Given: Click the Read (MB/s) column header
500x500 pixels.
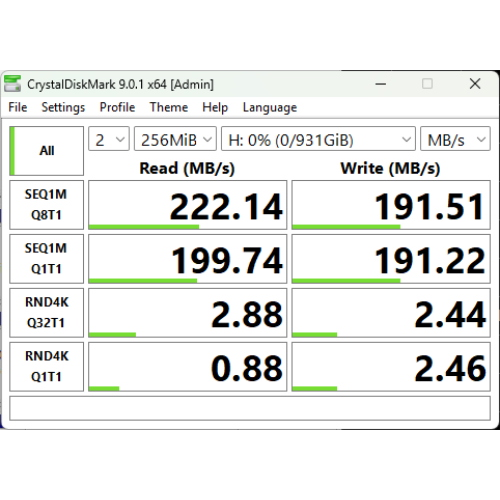Looking at the screenshot, I should point(187,168).
